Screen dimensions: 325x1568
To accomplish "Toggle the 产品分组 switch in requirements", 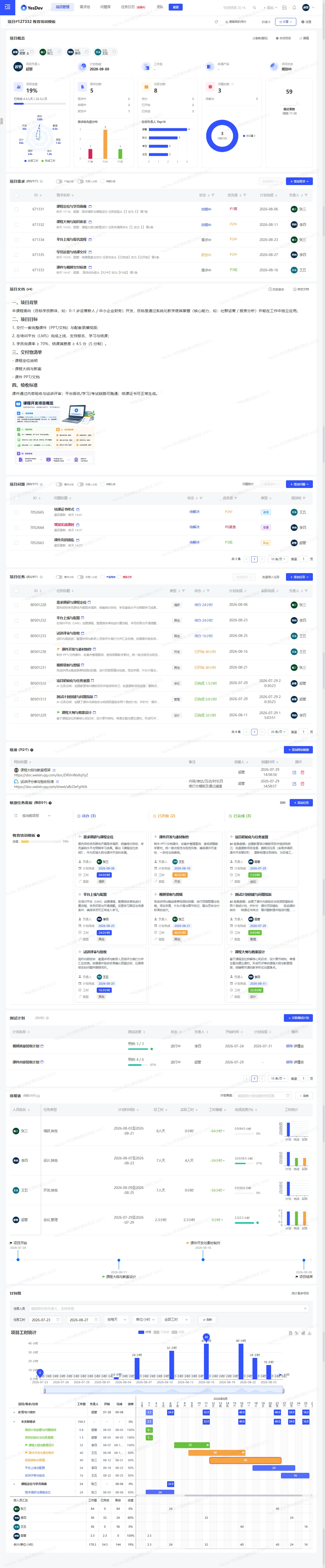I will pyautogui.click(x=59, y=181).
